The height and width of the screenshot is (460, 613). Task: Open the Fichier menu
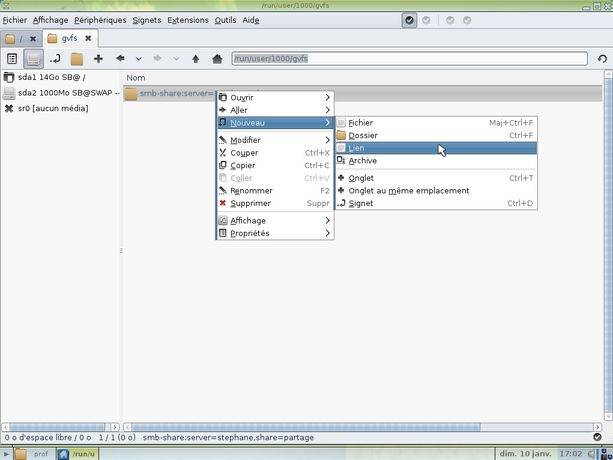14,20
